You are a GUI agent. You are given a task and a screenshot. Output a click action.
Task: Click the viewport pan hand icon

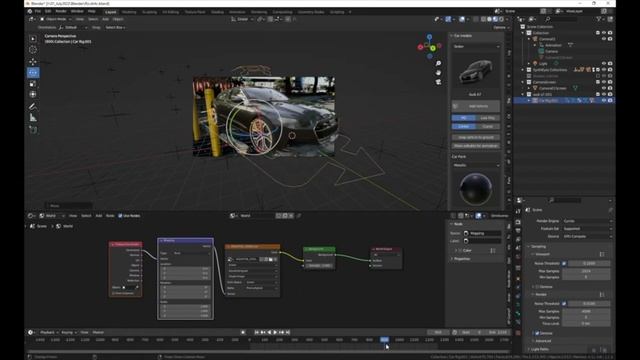(x=438, y=73)
